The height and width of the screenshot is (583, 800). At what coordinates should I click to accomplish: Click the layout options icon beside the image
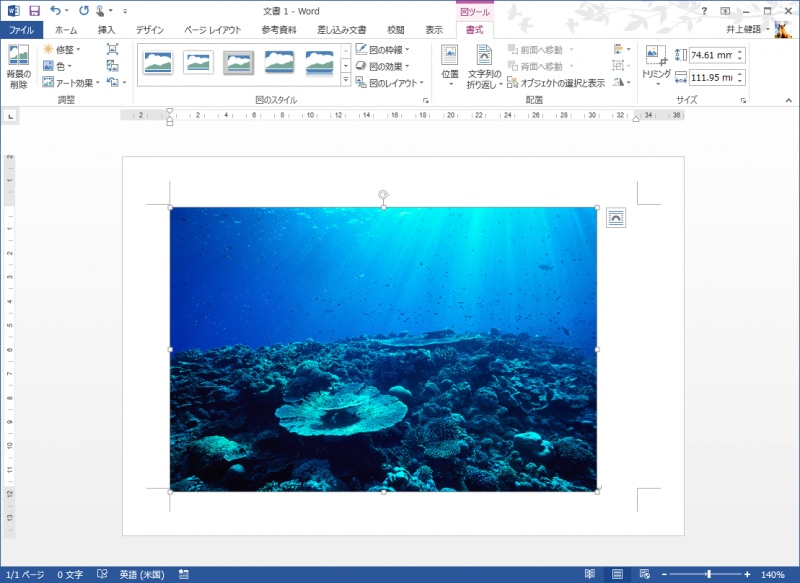pyautogui.click(x=616, y=218)
